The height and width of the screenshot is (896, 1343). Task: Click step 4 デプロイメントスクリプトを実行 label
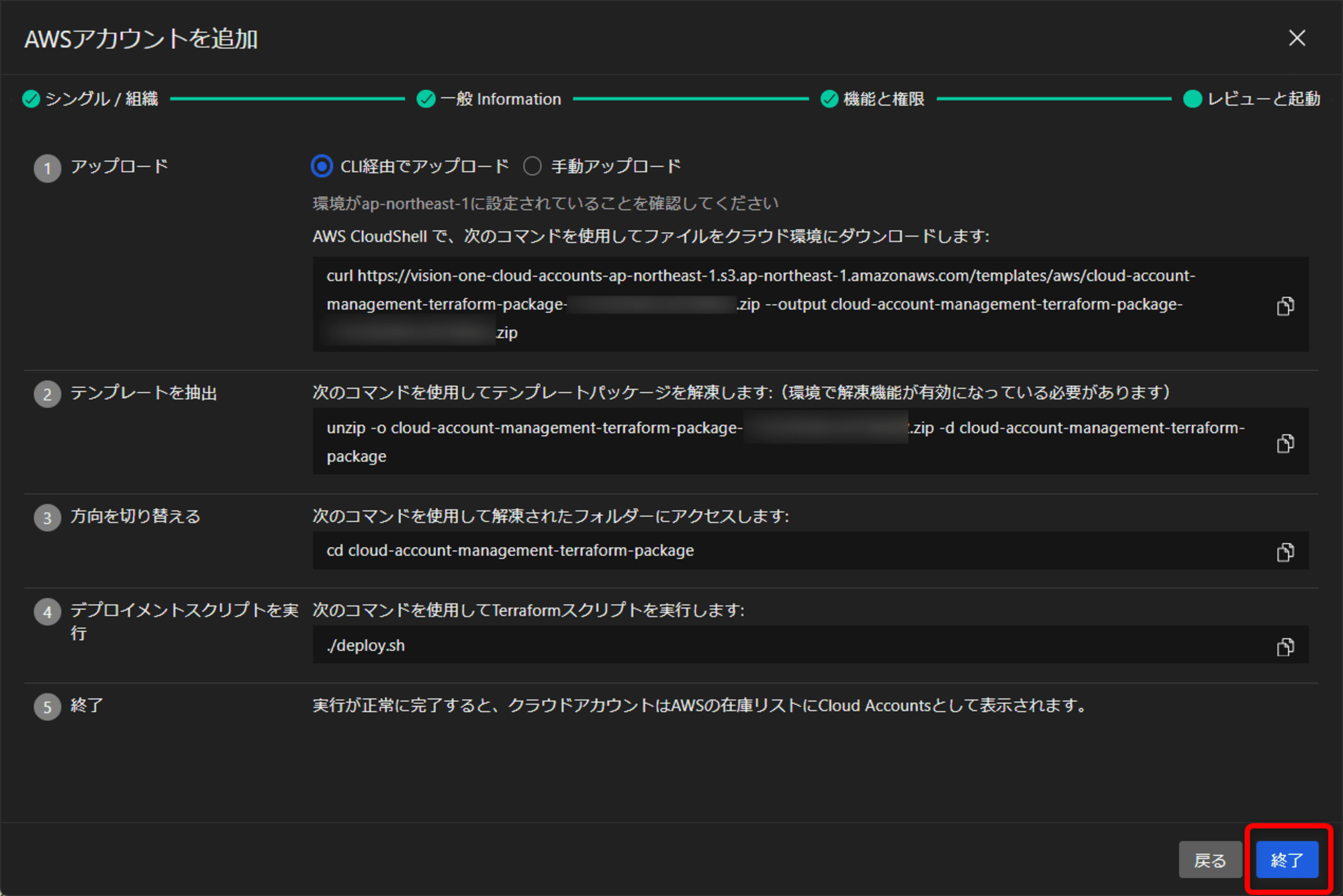(x=185, y=621)
